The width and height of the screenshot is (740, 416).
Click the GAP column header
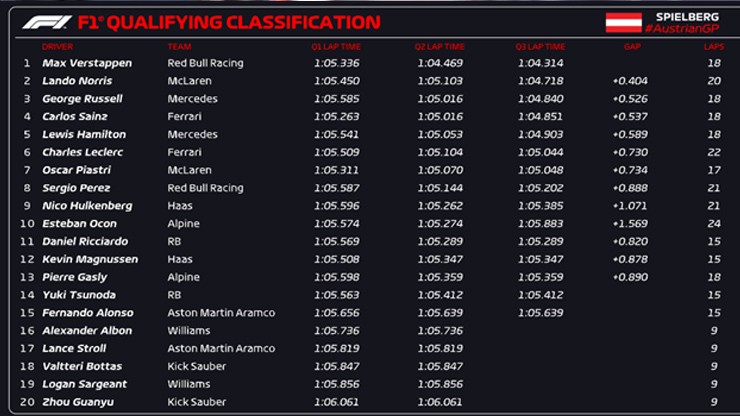pos(631,46)
